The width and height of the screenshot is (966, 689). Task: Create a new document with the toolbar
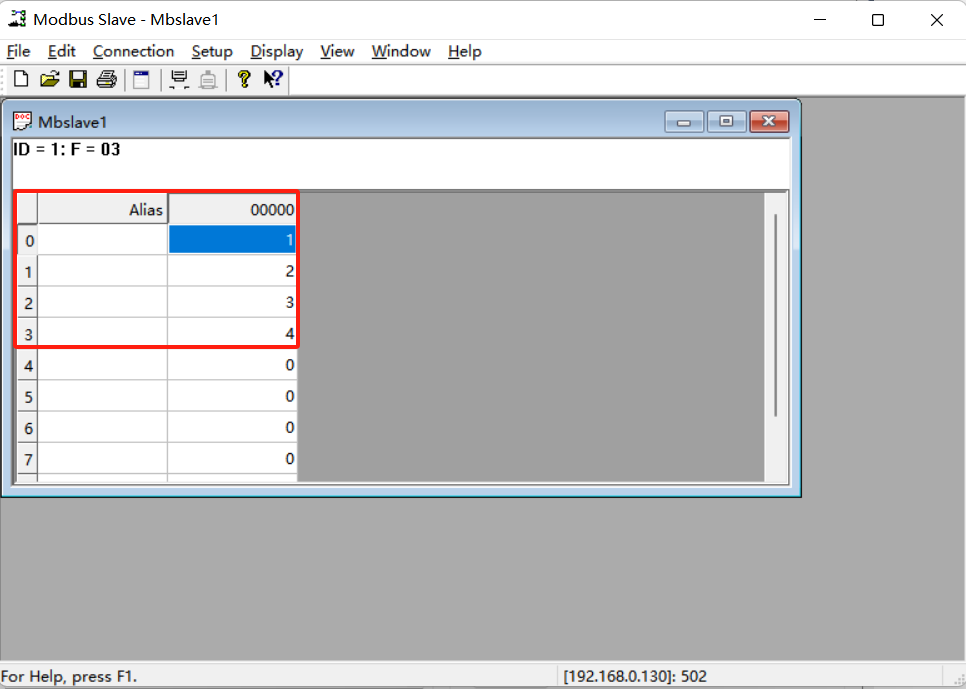21,80
